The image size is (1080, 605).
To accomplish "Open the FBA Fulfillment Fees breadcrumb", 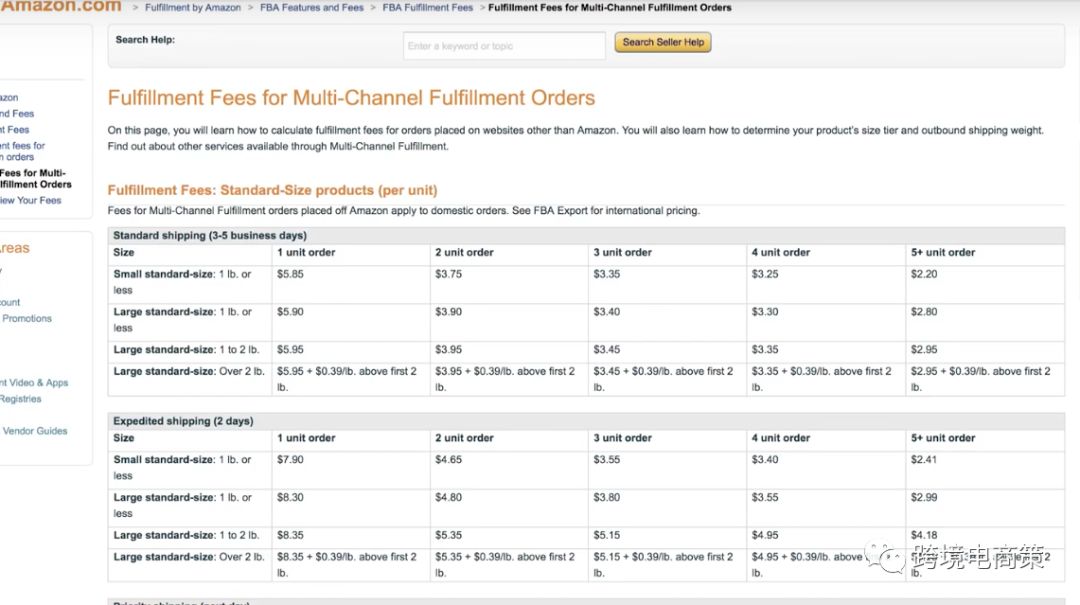I will [x=427, y=8].
